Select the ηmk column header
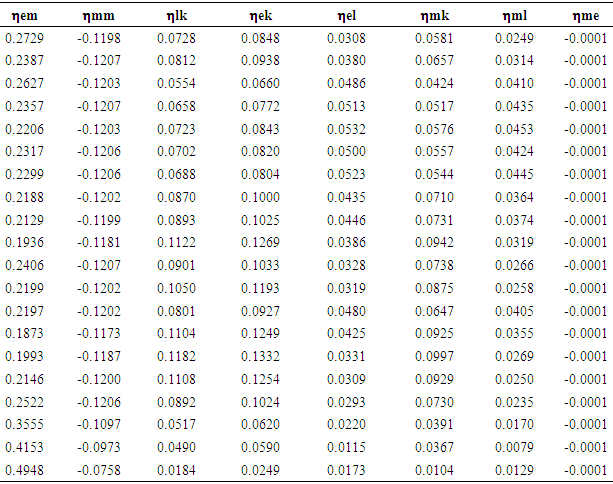Image resolution: width=613 pixels, height=484 pixels. click(x=434, y=16)
